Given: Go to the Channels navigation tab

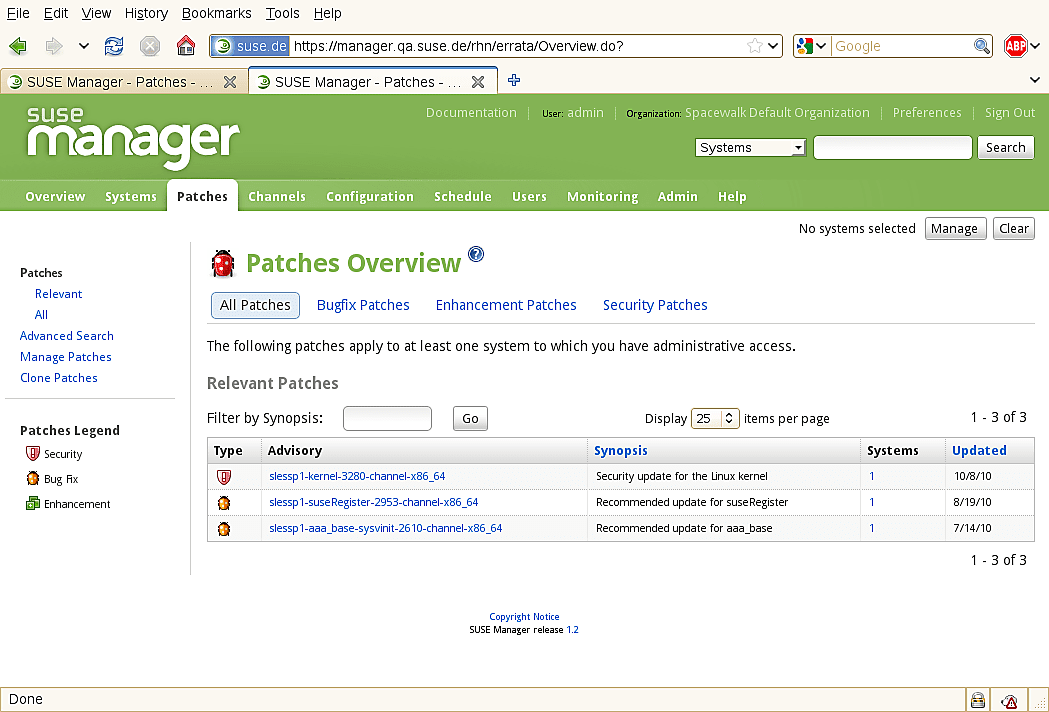Looking at the screenshot, I should (x=277, y=196).
